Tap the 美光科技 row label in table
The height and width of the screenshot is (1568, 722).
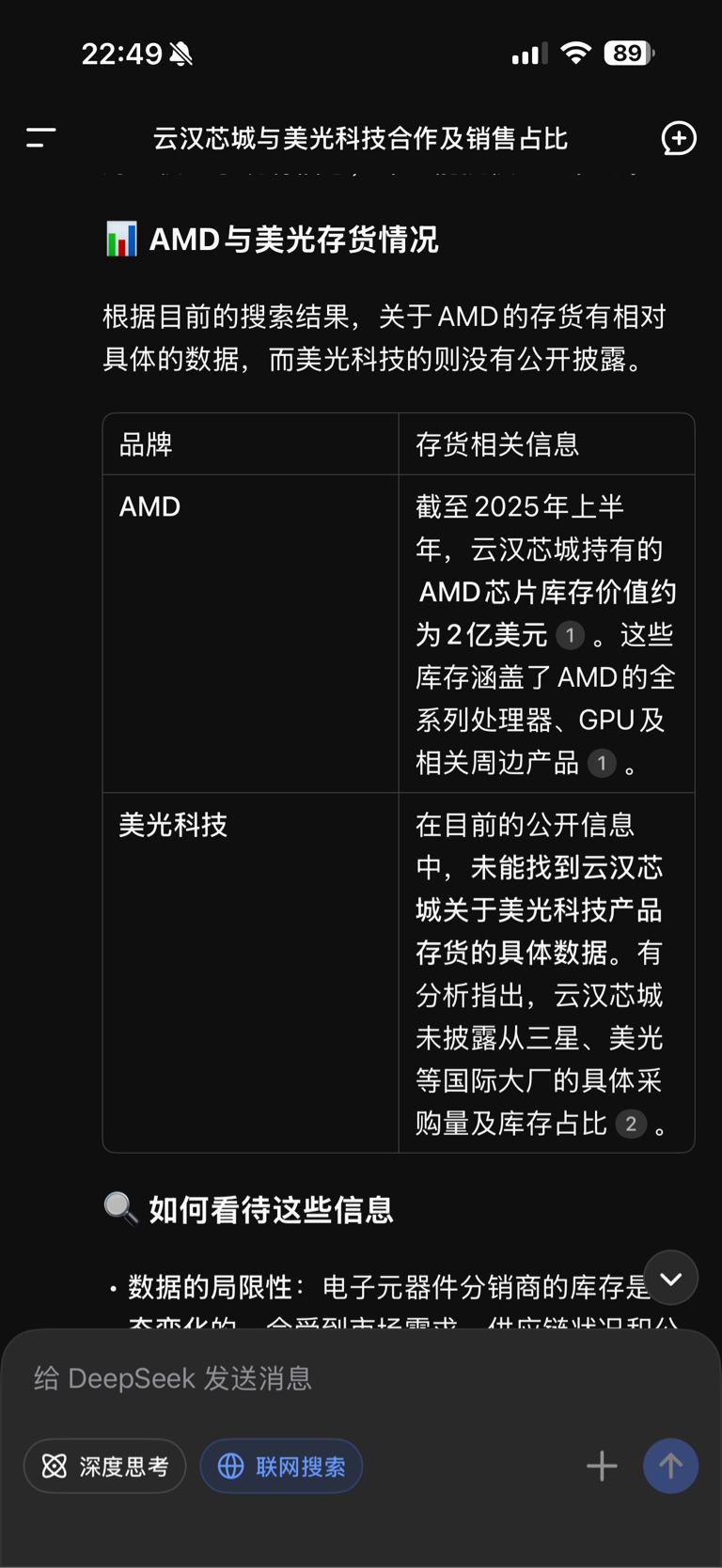(x=173, y=825)
